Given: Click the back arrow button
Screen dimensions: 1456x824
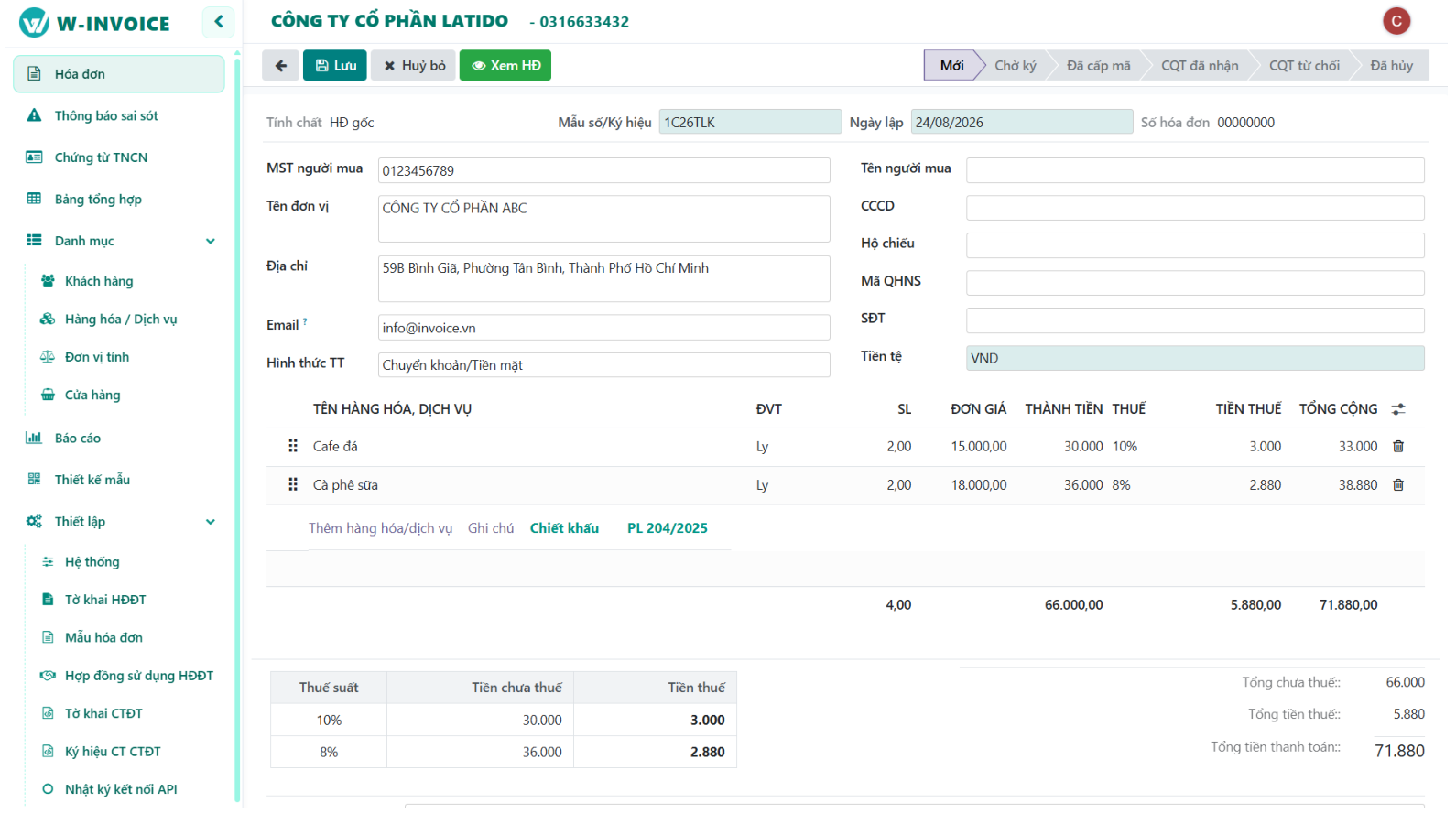Looking at the screenshot, I should coord(280,65).
